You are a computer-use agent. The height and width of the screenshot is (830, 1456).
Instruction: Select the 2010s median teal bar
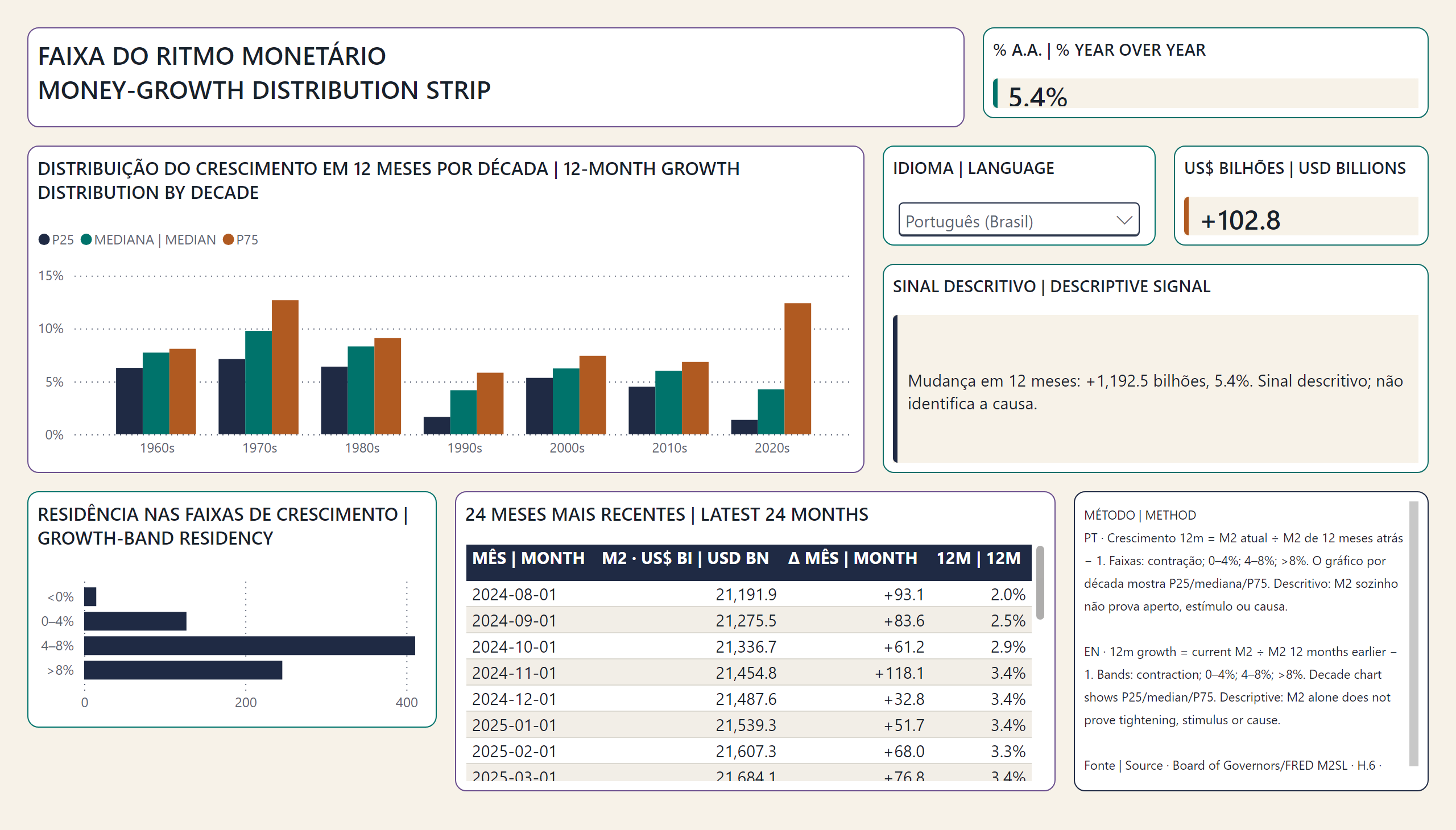point(668,402)
